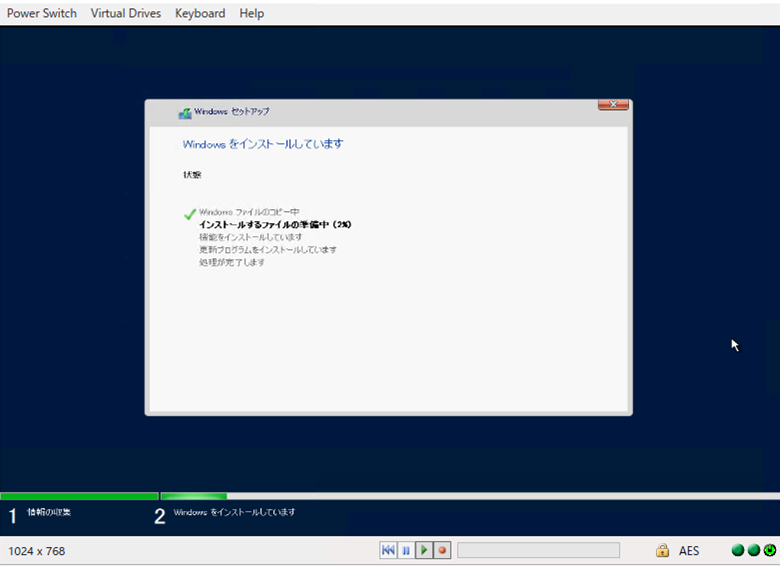Click the second green status indicator

click(754, 550)
